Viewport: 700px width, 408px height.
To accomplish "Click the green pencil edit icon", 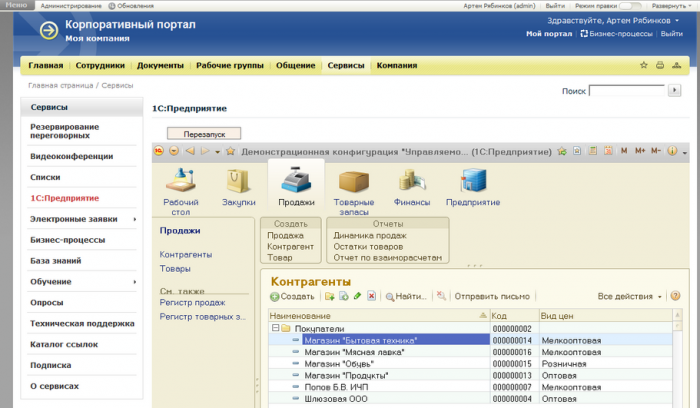I will [357, 296].
